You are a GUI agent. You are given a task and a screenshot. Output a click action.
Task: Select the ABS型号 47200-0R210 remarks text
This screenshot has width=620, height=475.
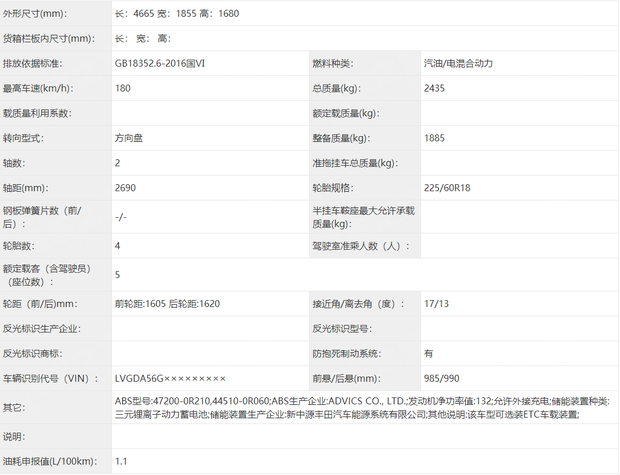(362, 408)
